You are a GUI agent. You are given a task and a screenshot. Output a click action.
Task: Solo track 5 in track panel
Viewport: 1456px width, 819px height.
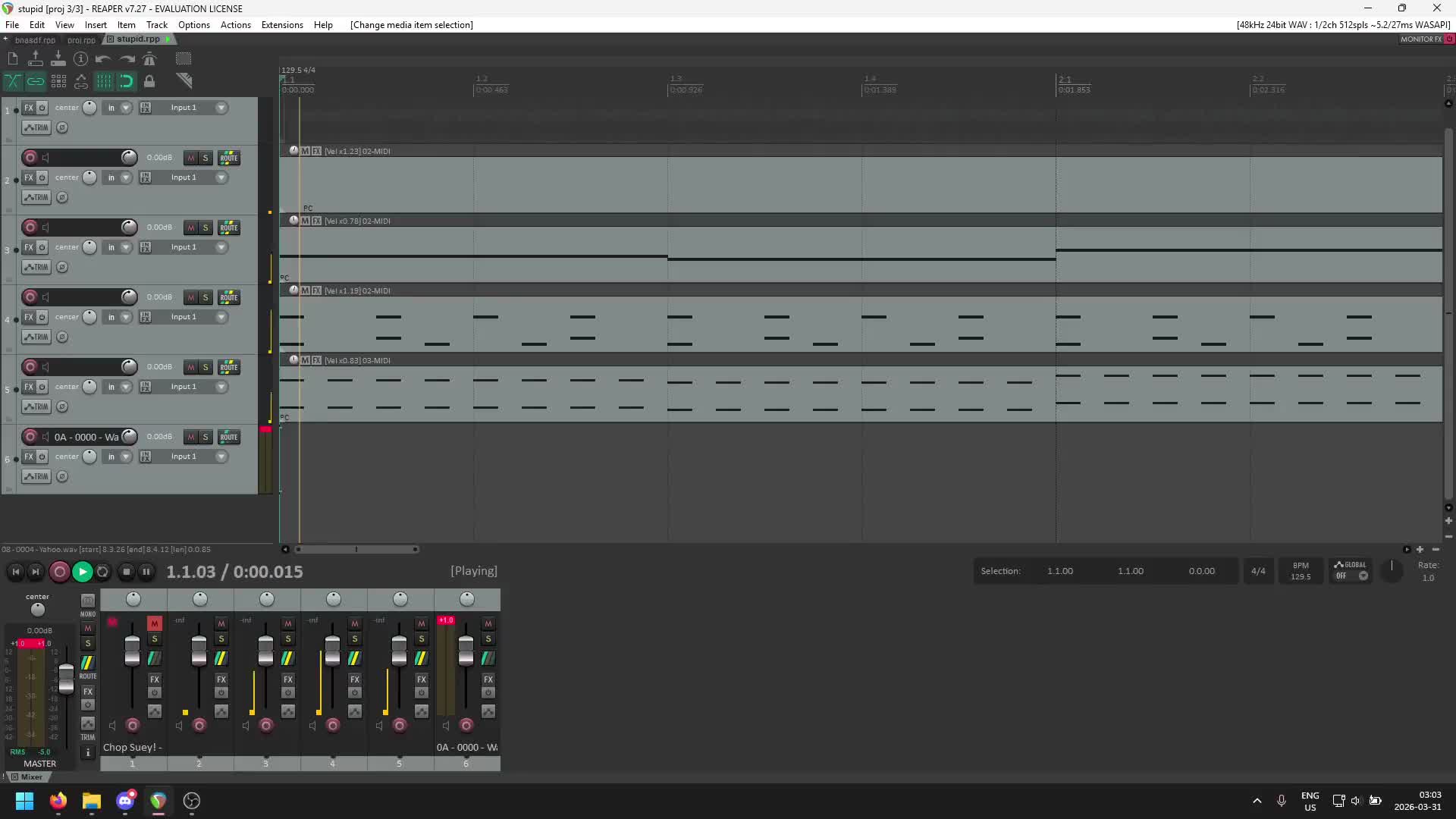click(x=206, y=367)
